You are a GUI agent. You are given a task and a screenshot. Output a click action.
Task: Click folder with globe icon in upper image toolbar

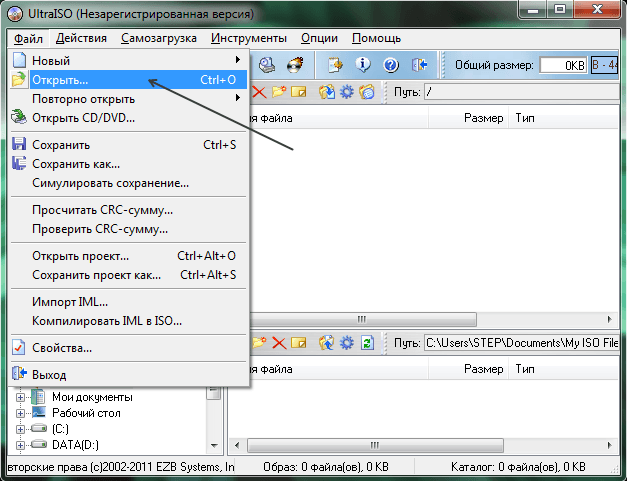pyautogui.click(x=367, y=92)
